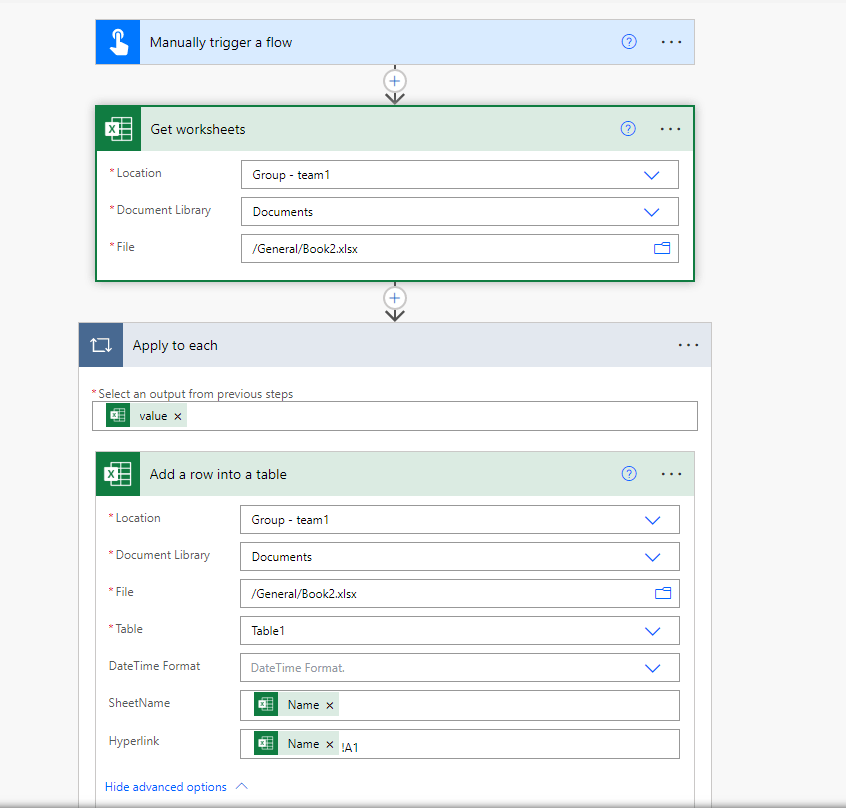Click into the SheetName input field
Screen dimensions: 846x808
click(460, 706)
